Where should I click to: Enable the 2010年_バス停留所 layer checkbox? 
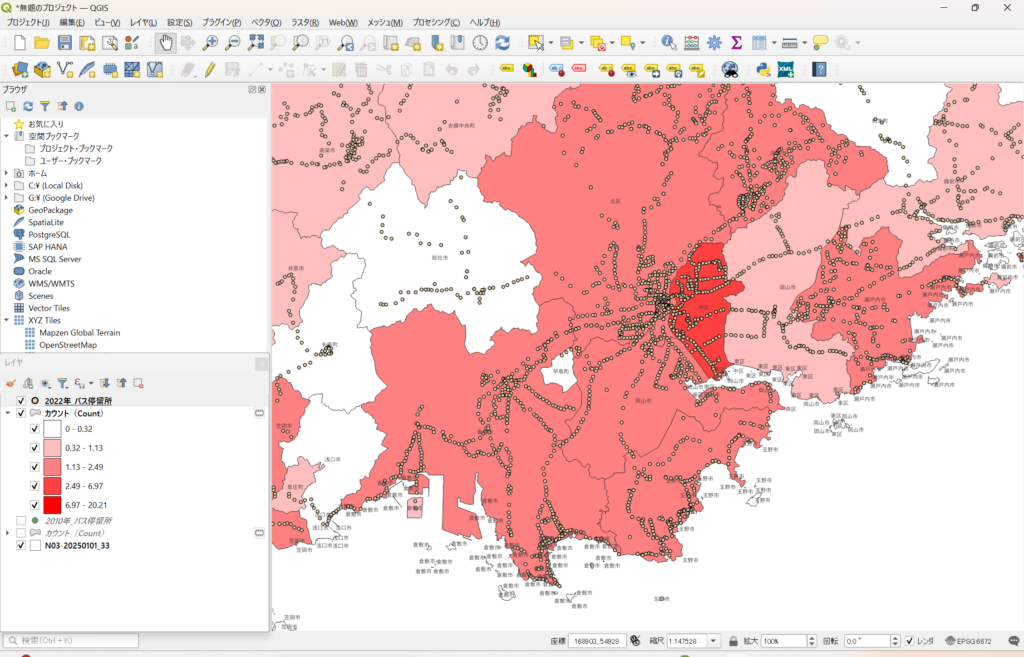click(x=21, y=521)
